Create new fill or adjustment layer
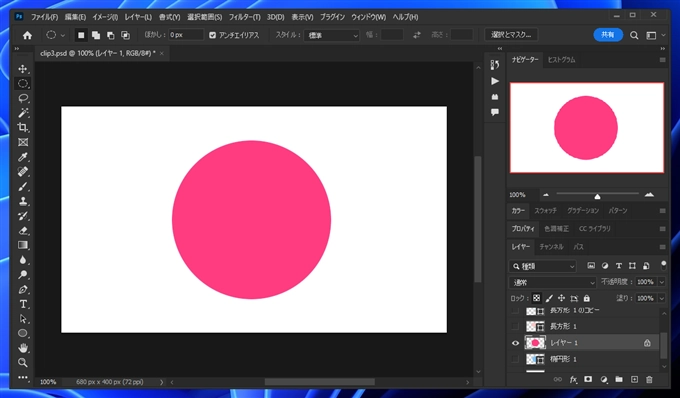 point(604,379)
